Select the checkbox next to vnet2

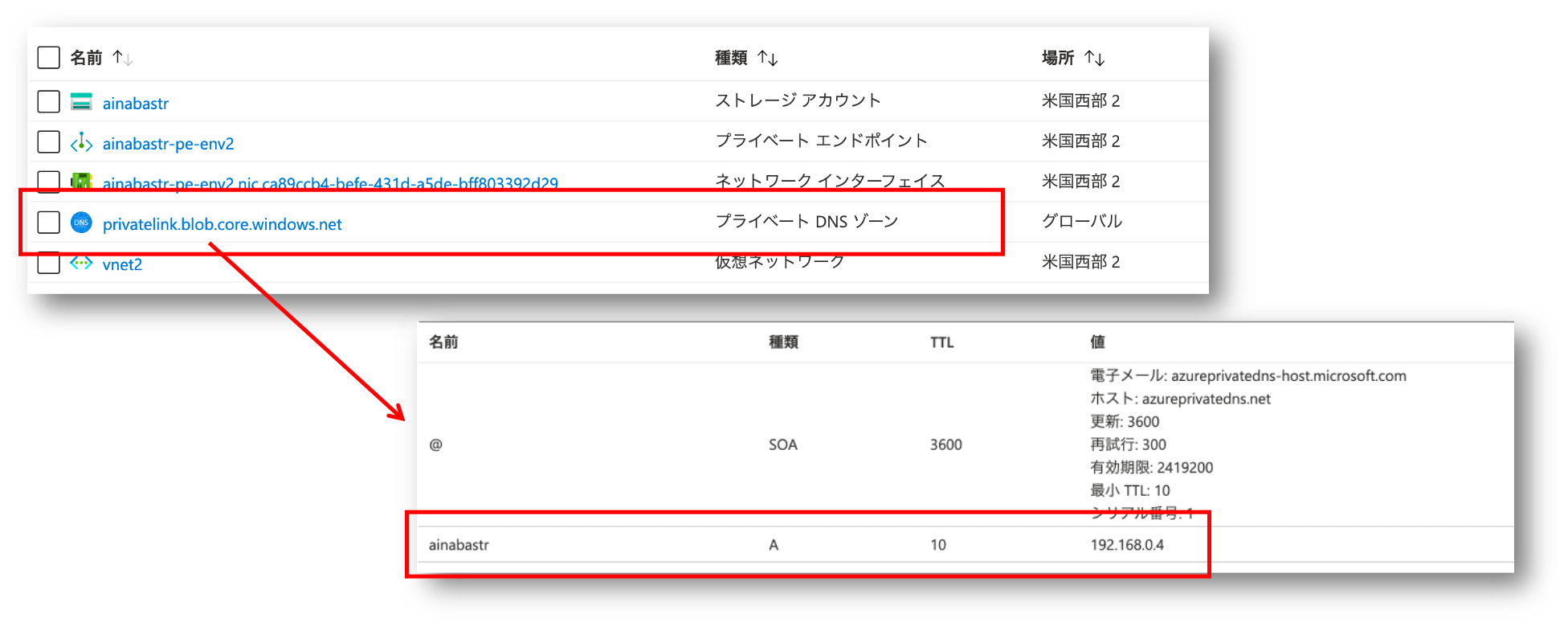coord(49,263)
